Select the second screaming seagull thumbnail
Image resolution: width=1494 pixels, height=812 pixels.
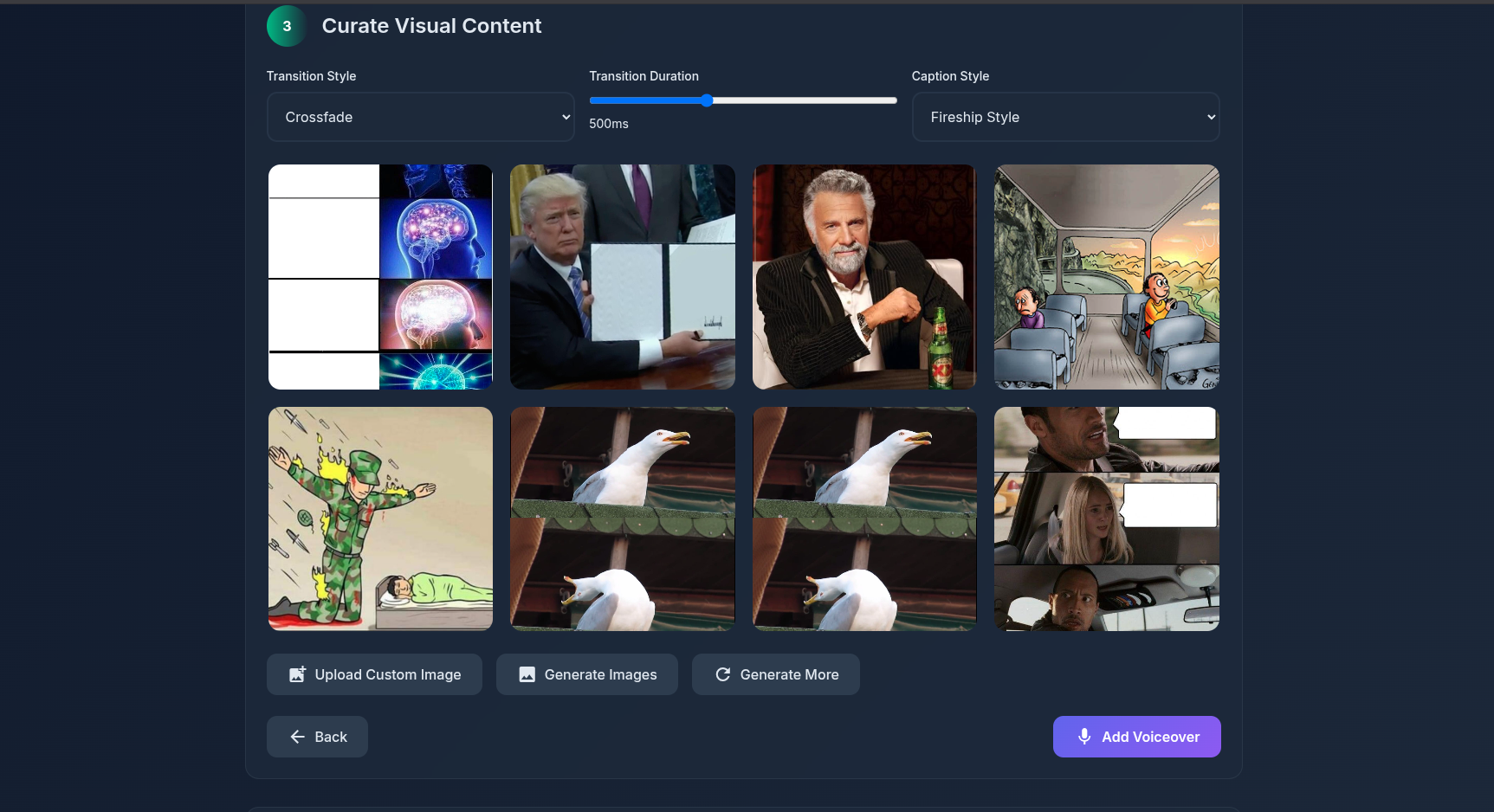[864, 519]
